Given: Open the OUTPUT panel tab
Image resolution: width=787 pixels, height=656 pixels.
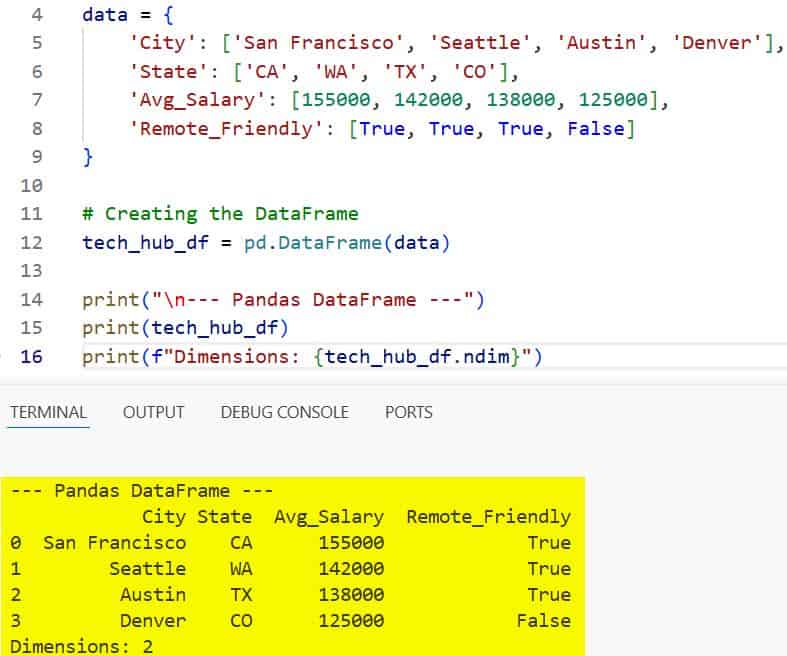Looking at the screenshot, I should click(x=154, y=413).
